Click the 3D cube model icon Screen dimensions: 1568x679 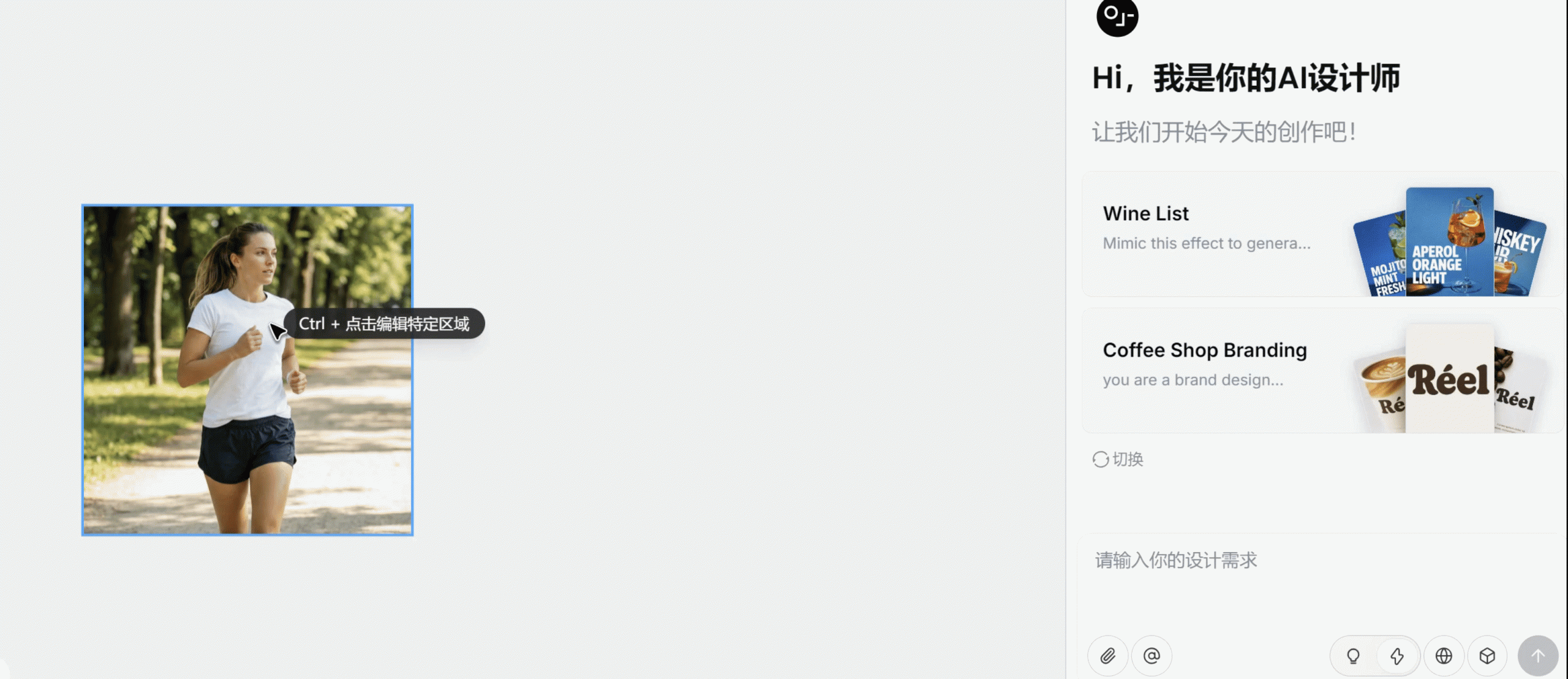click(1487, 656)
